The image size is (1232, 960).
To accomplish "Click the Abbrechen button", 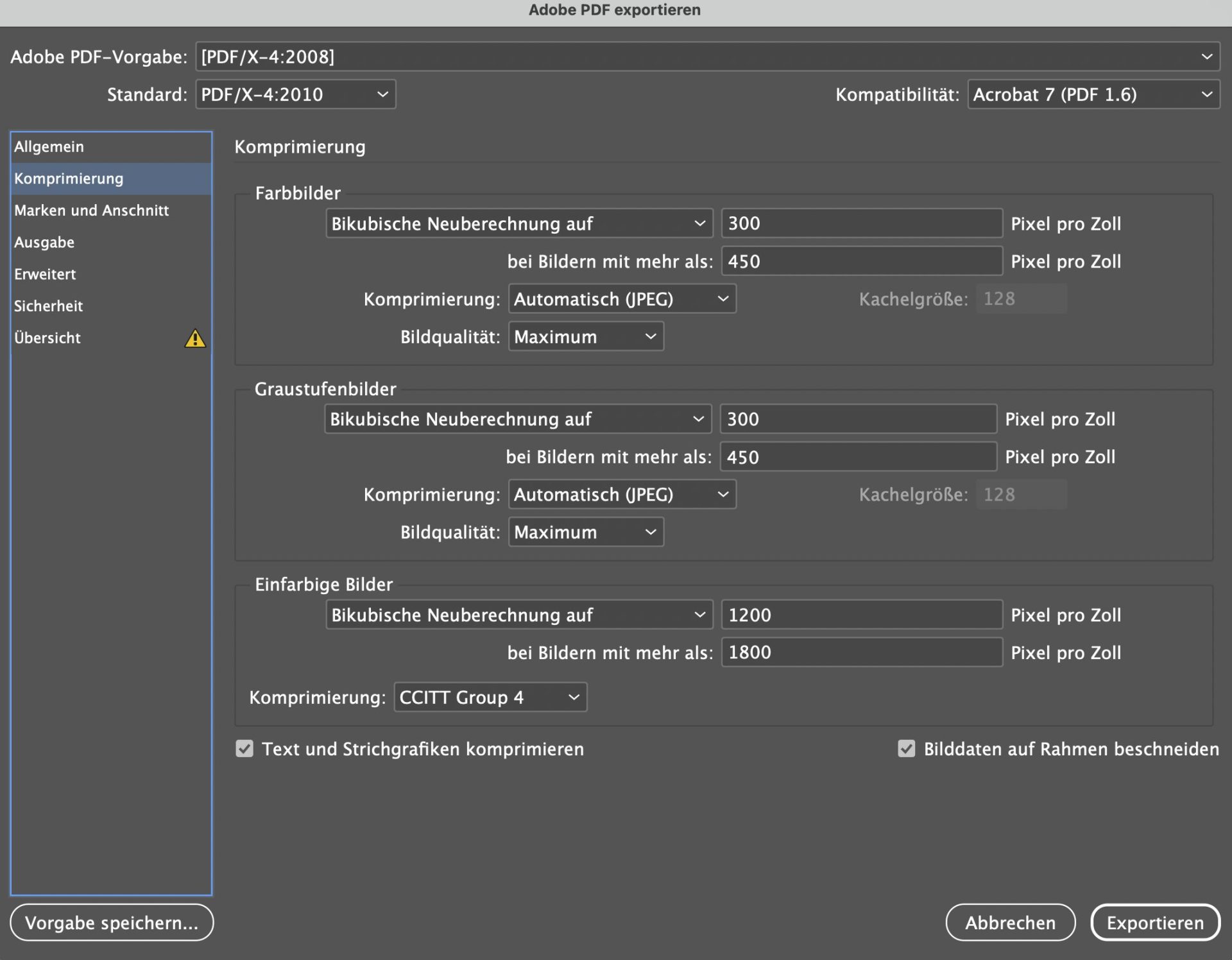I will point(1011,923).
